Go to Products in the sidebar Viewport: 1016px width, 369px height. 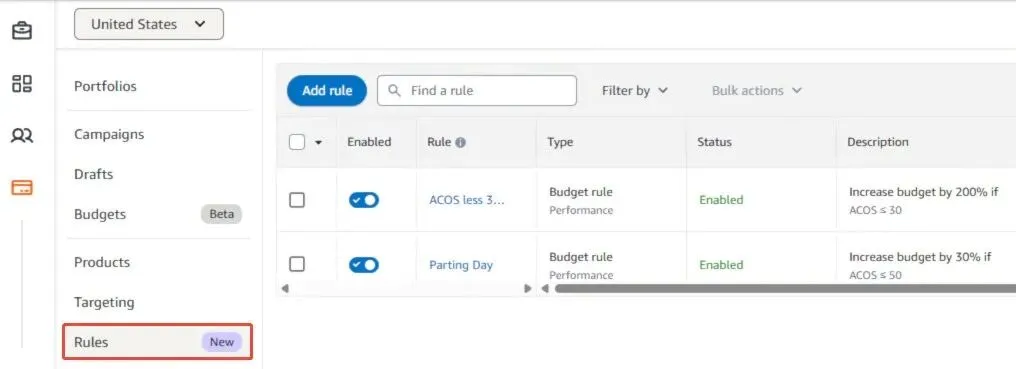coord(102,262)
